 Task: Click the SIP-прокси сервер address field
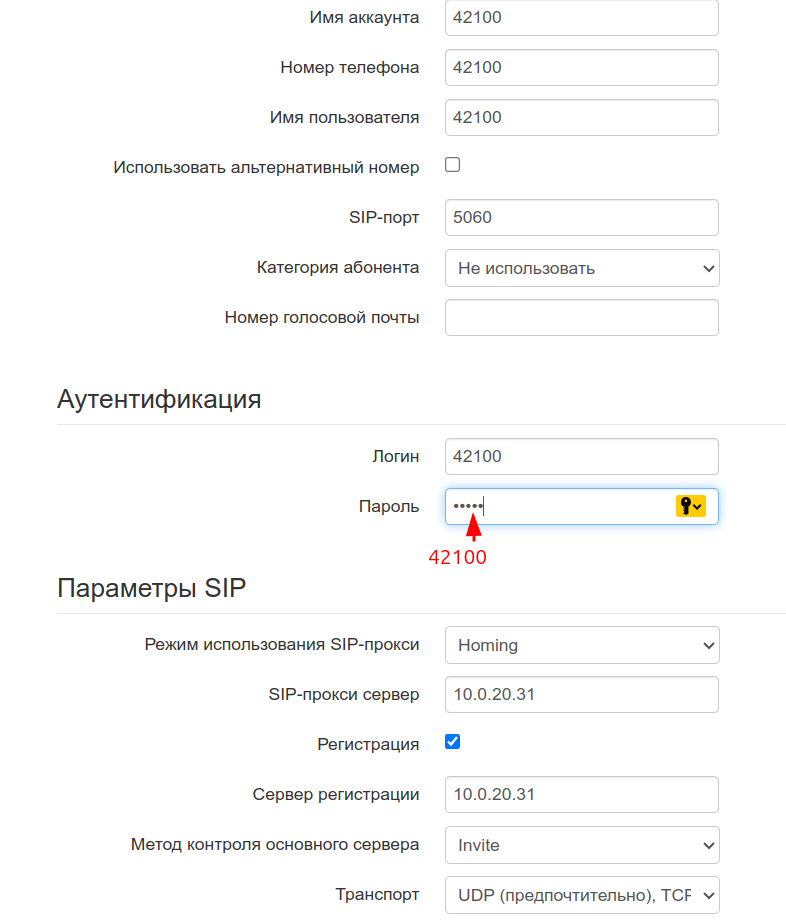tap(582, 695)
